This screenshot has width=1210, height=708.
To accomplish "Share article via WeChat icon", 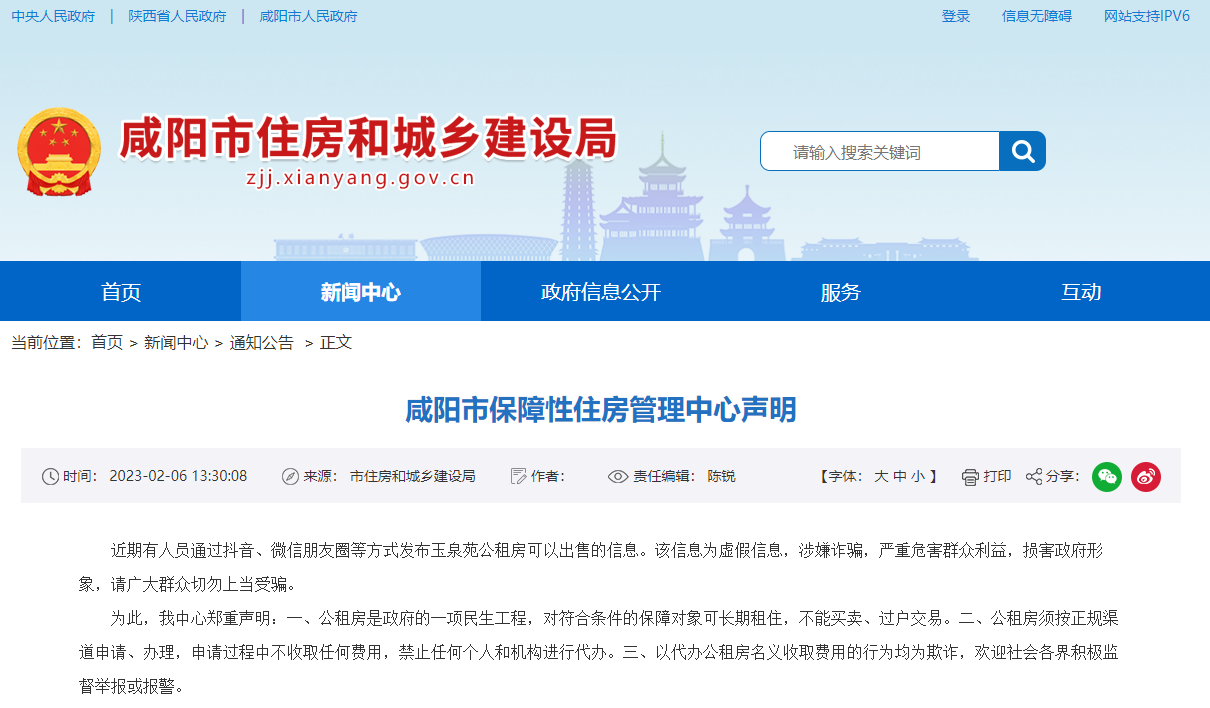I will pyautogui.click(x=1107, y=477).
